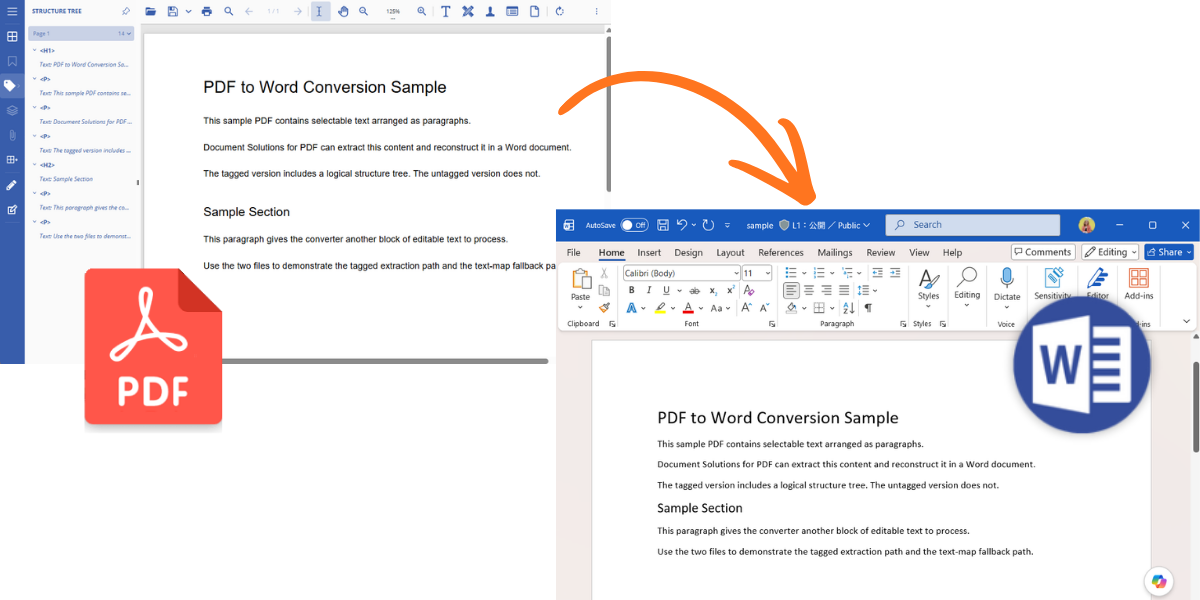Click the Format Painter brush in Word
Screen dimensions: 1200x600
[604, 308]
